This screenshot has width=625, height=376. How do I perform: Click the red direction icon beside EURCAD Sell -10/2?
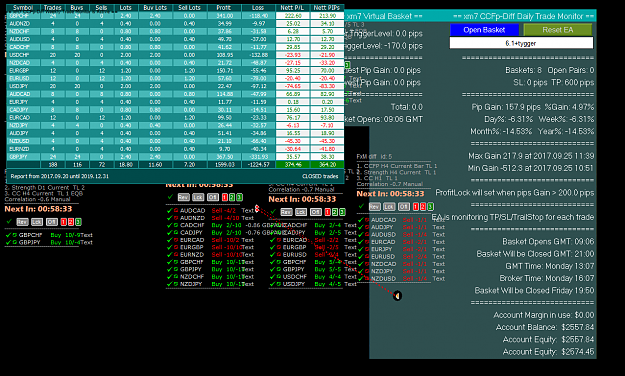click(x=176, y=240)
